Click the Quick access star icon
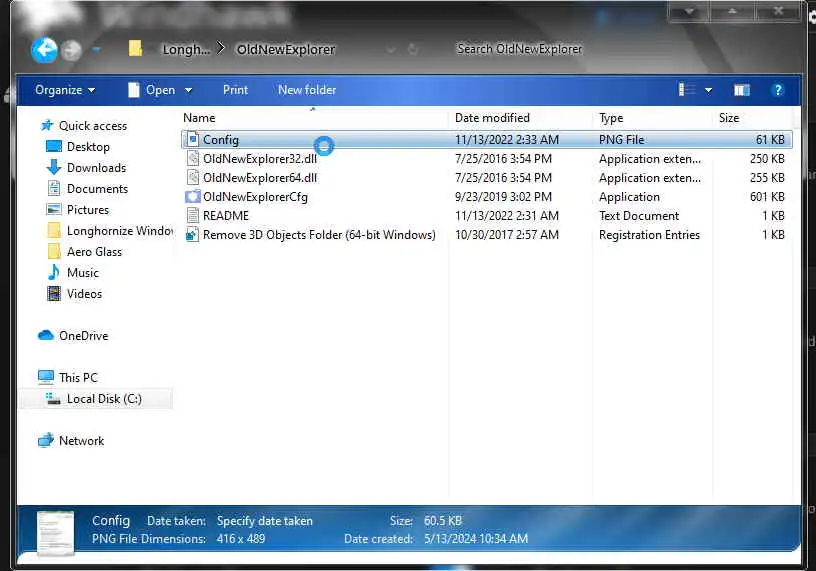Viewport: 816px width, 571px height. (x=47, y=125)
